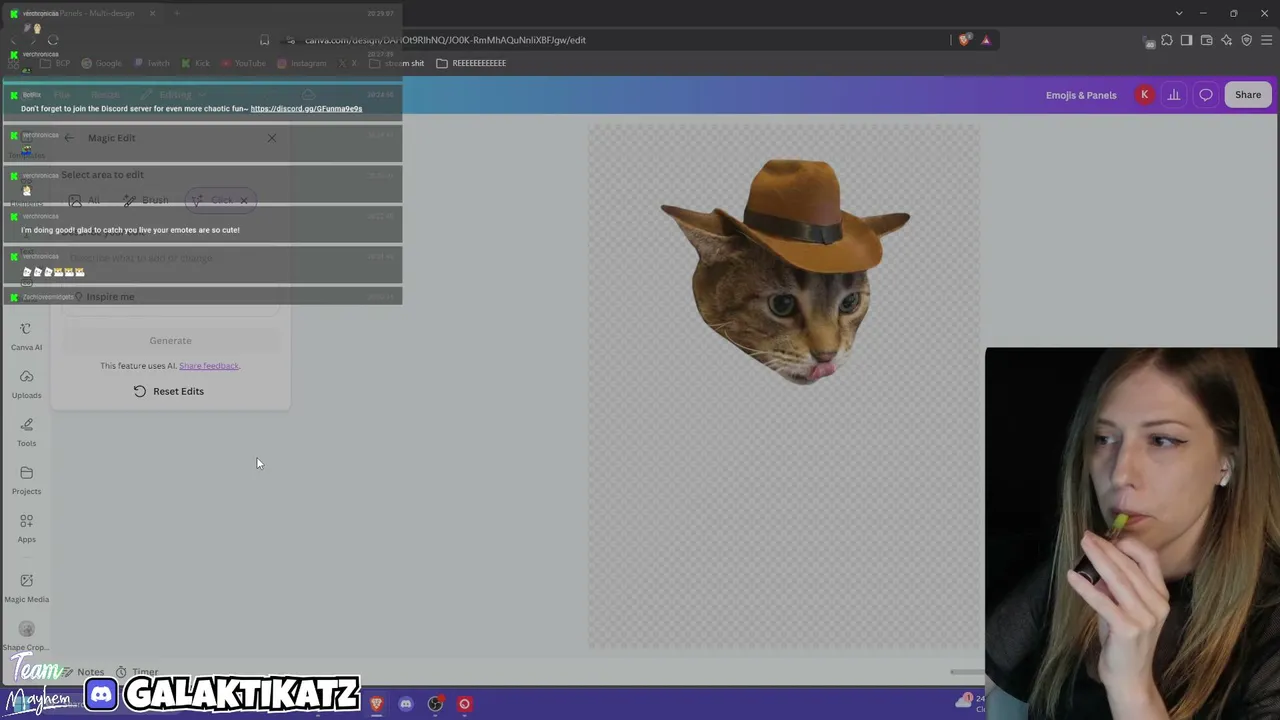This screenshot has width=1280, height=720.
Task: Open the Discord taskbar icon
Action: coord(405,704)
